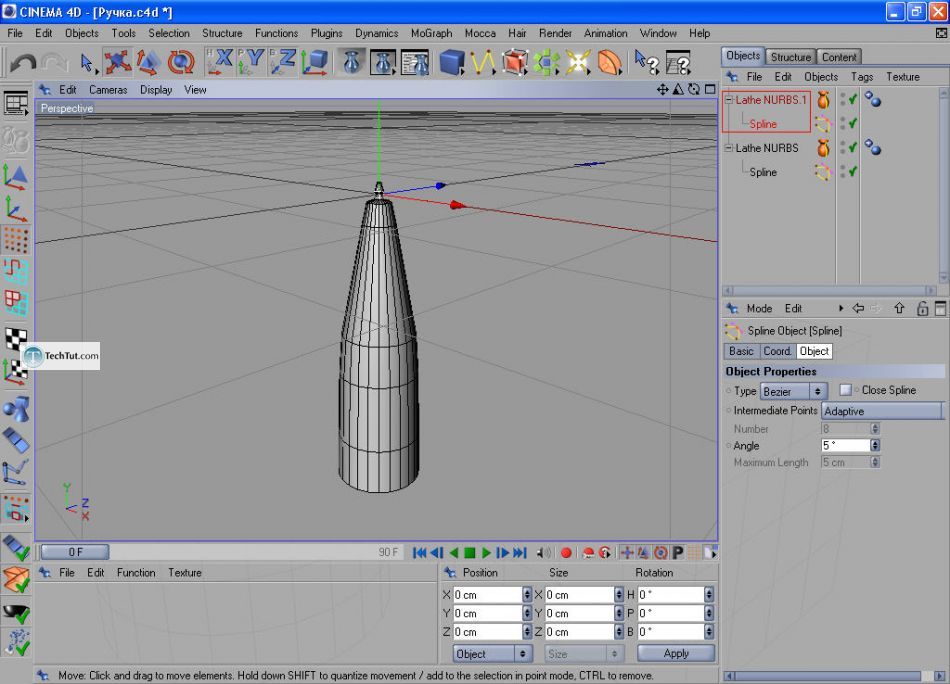Image resolution: width=950 pixels, height=684 pixels.
Task: Select Spline under Lathe NURBS
Action: pyautogui.click(x=763, y=172)
